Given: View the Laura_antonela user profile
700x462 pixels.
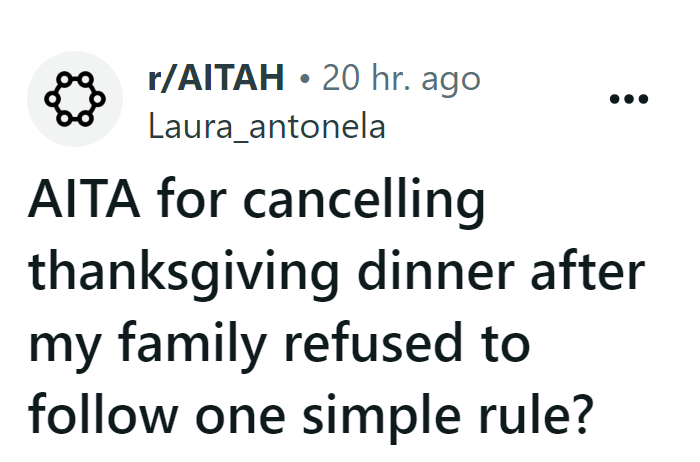Looking at the screenshot, I should 265,128.
